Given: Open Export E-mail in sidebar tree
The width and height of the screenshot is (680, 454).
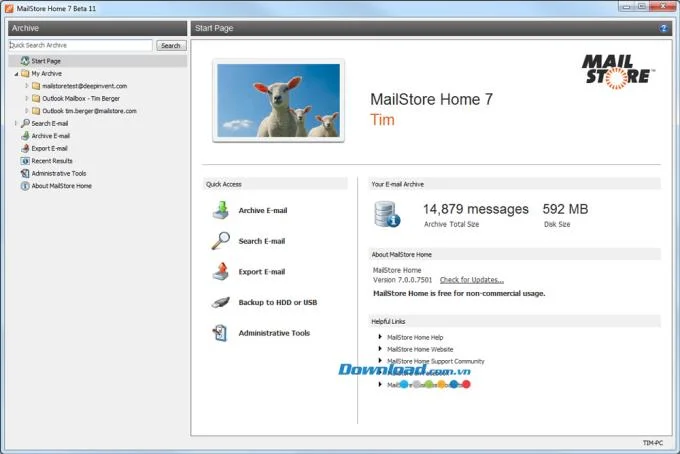Looking at the screenshot, I should (49, 148).
